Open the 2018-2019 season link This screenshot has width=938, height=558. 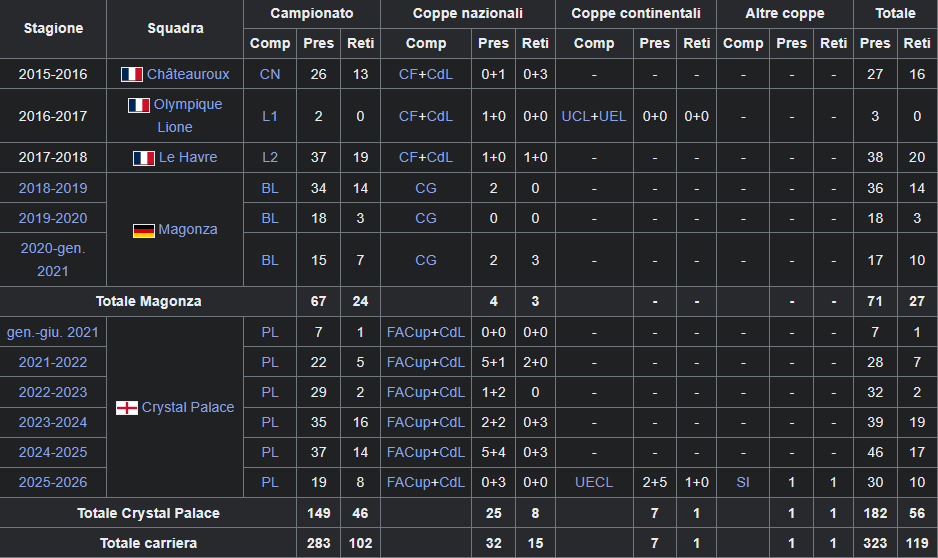click(53, 188)
